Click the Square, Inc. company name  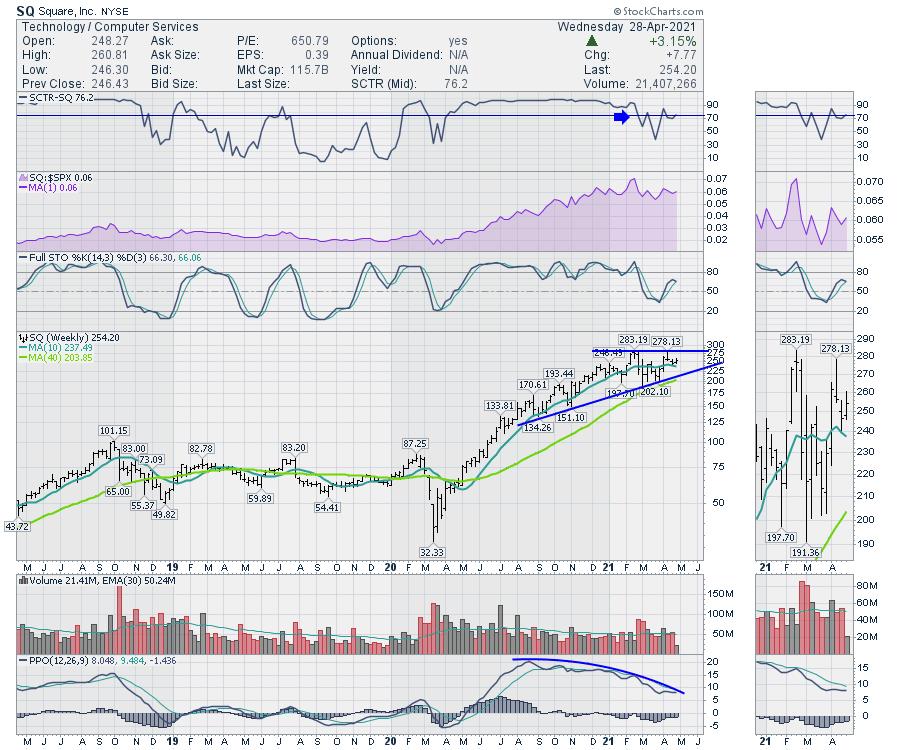[x=66, y=11]
